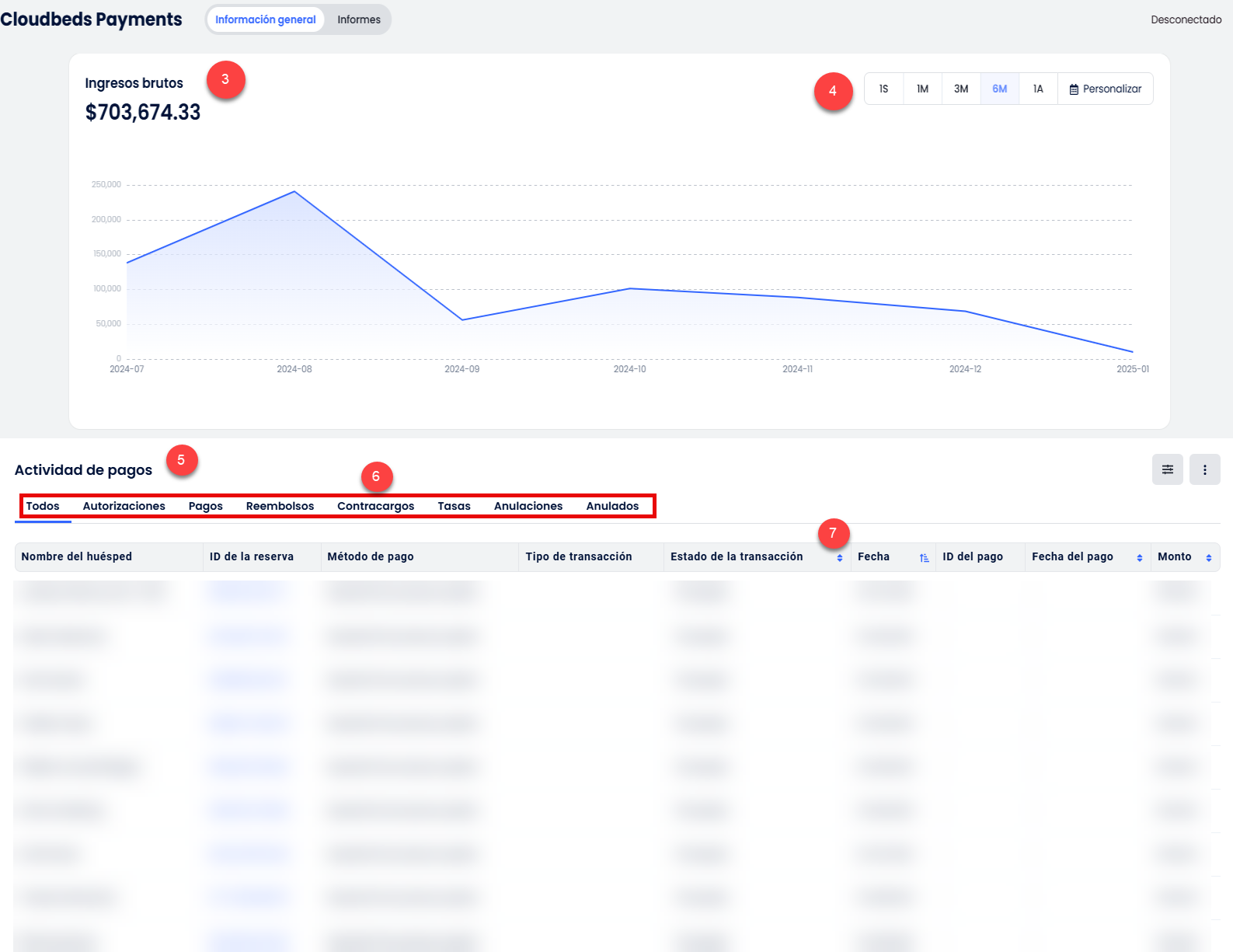Click the 2024-10 axis label
Viewport: 1233px width, 952px height.
pyautogui.click(x=630, y=369)
